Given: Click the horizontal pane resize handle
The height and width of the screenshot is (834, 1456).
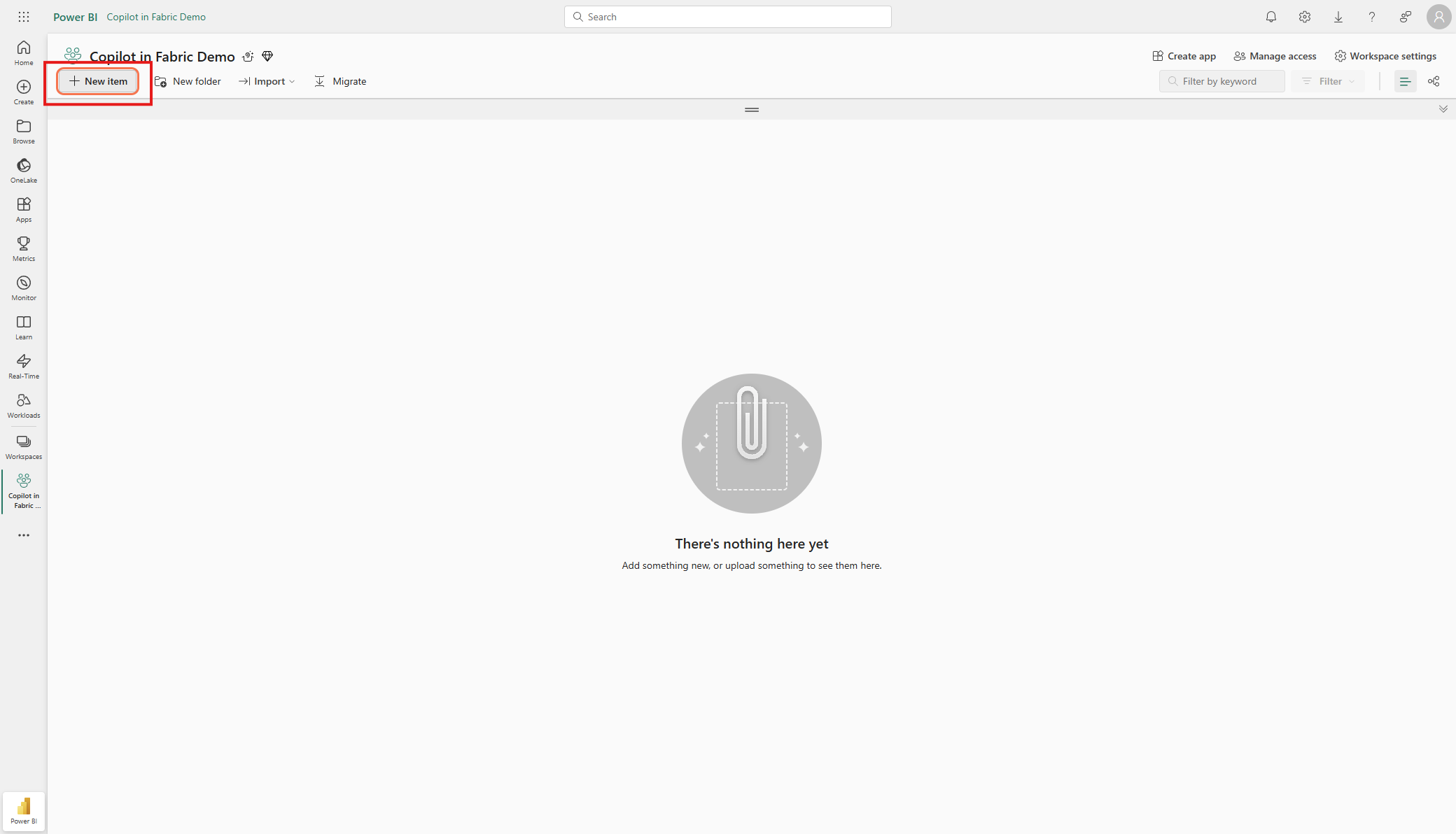Looking at the screenshot, I should (x=752, y=110).
